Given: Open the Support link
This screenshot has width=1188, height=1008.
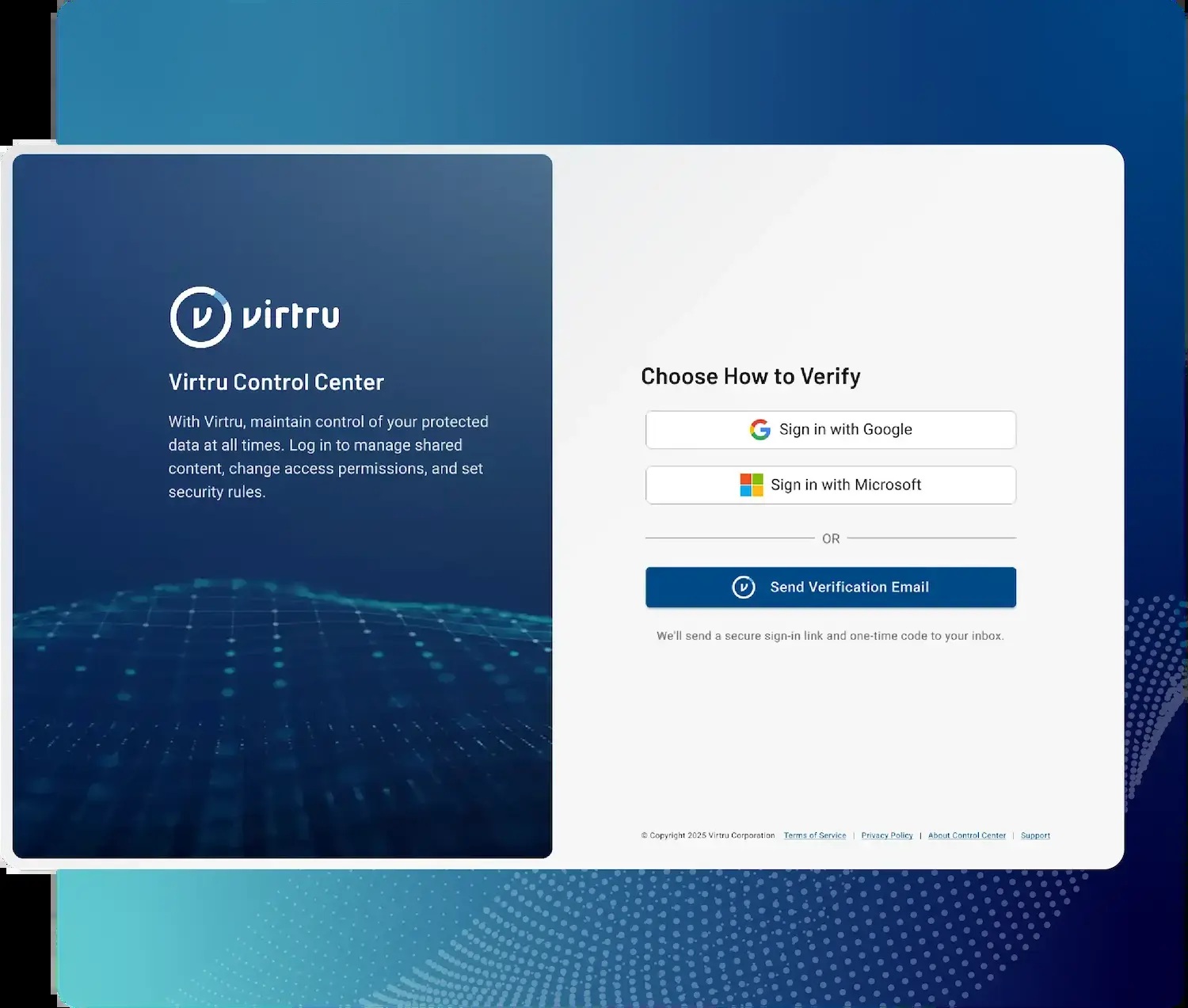Looking at the screenshot, I should pos(1035,835).
